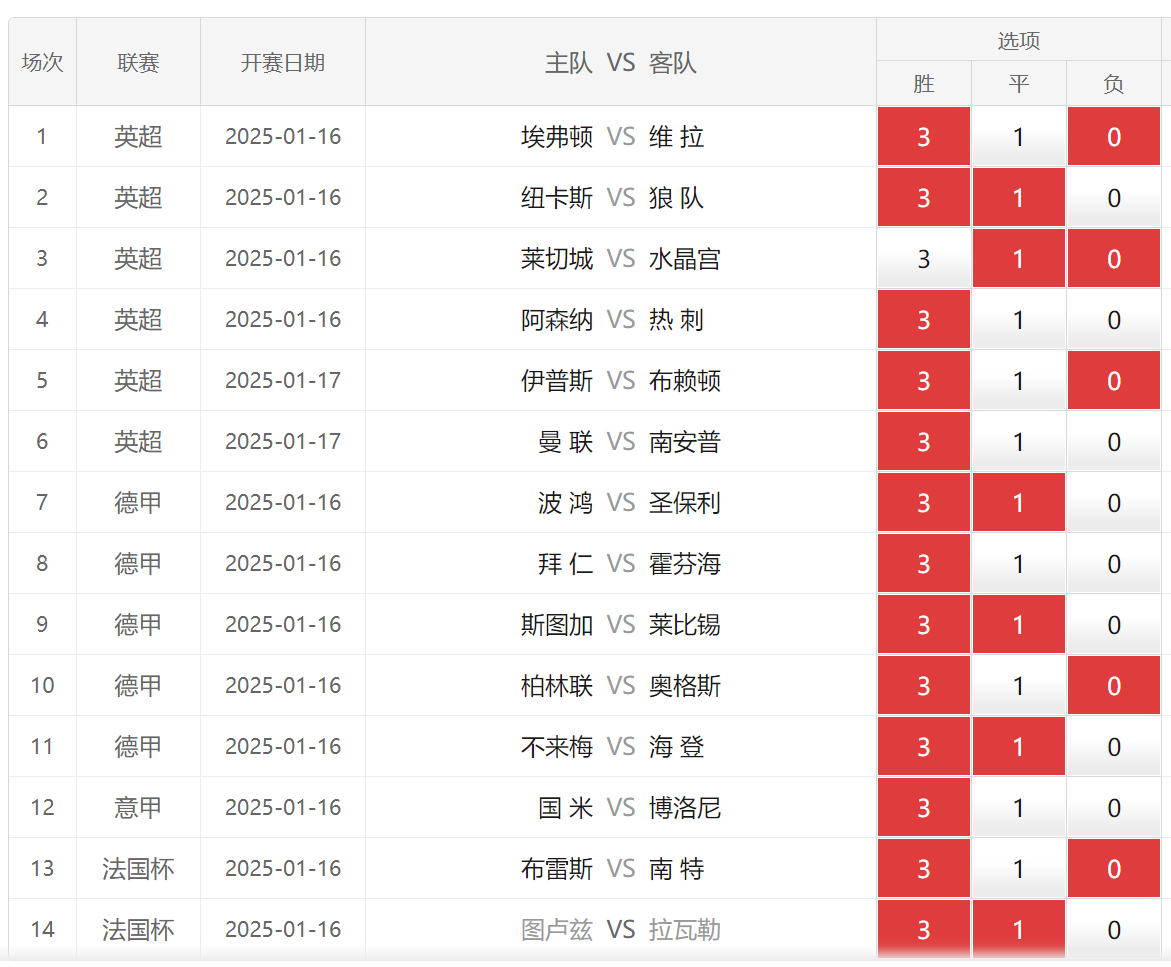Toggle loss 0 for 图卢兹 VS 拉瓦勒
The image size is (1171, 967).
click(1113, 930)
